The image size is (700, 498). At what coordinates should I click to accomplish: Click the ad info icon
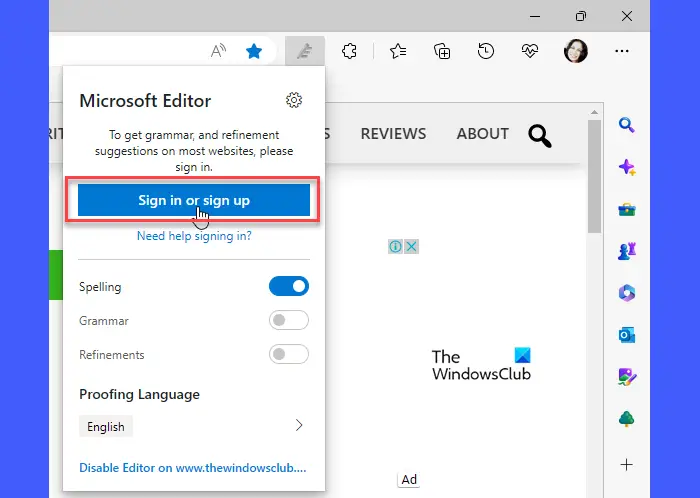tap(396, 246)
